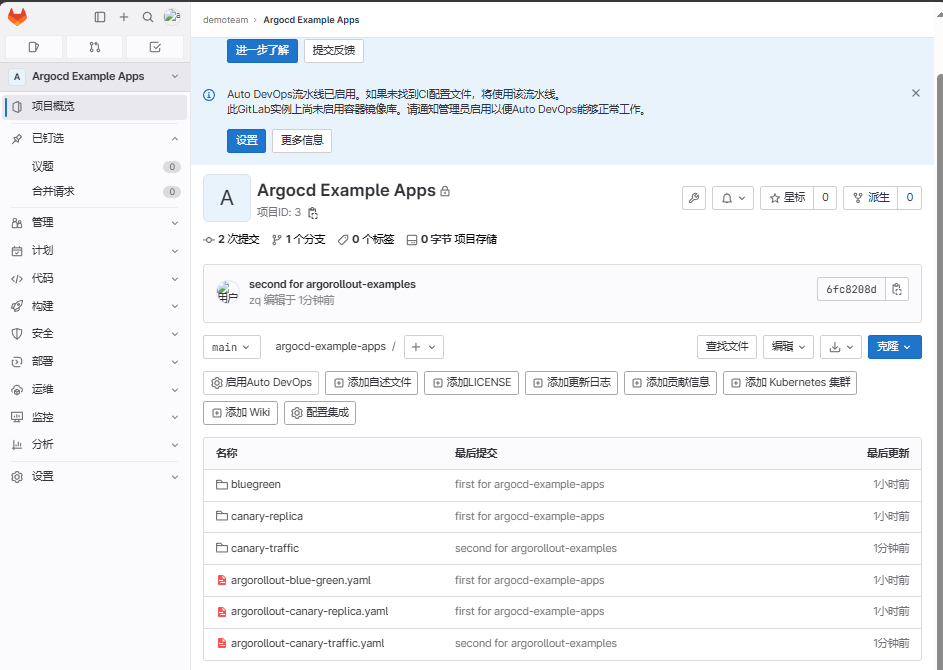Viewport: 943px width, 670px height.
Task: Open the canary-replica folder
Action: [267, 516]
